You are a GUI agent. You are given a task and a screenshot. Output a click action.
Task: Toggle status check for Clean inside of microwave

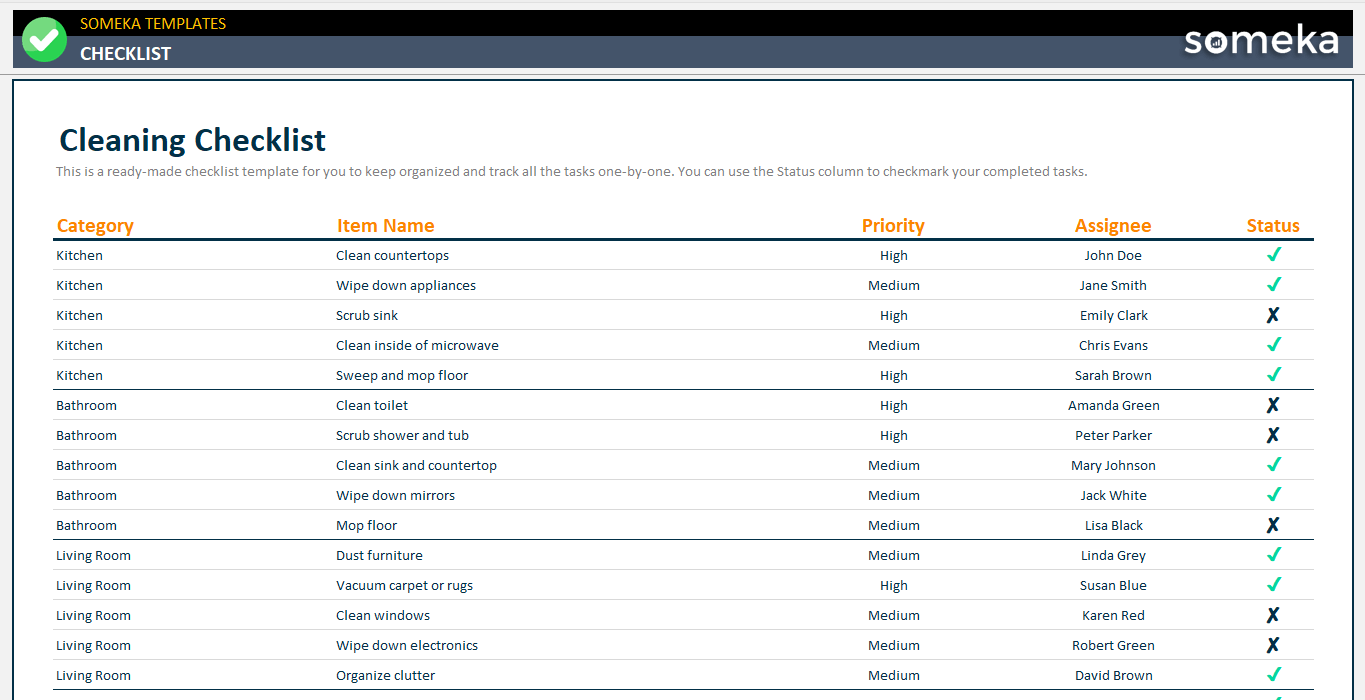[1273, 345]
